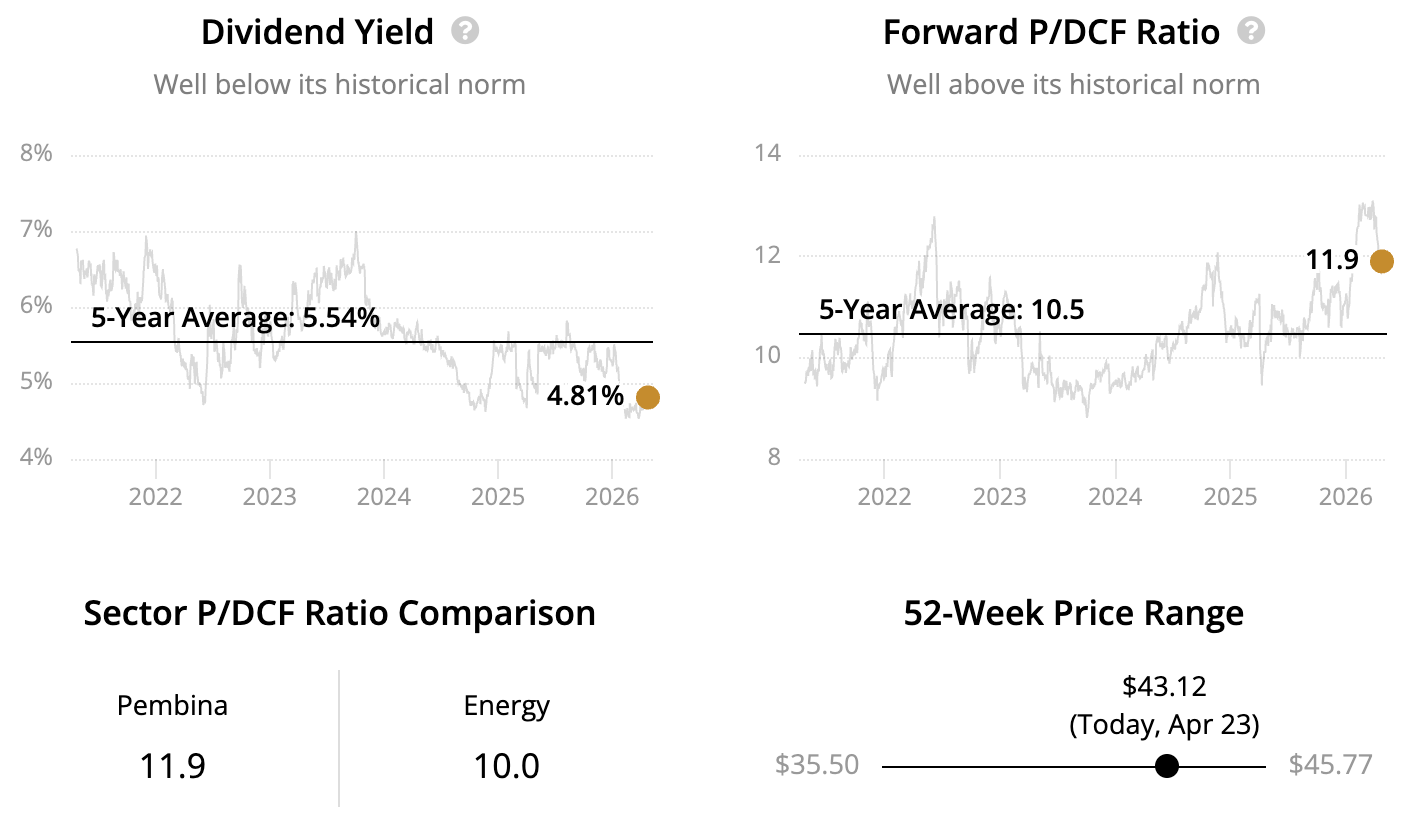Click 2026 on the P/DCF chart axis
Screen dimensions: 1414x834
click(1345, 496)
